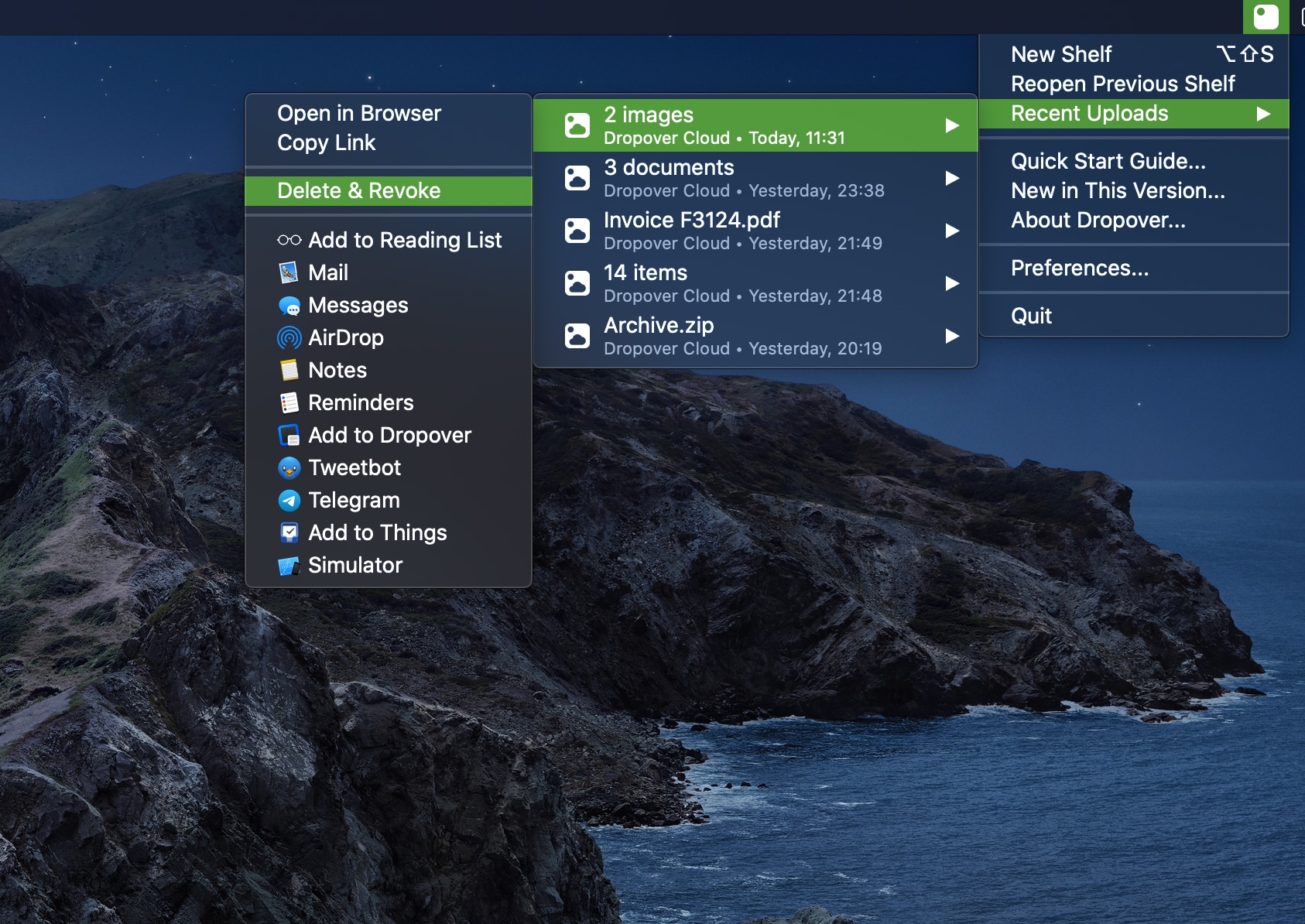The width and height of the screenshot is (1305, 924).
Task: Click the 'Yesterday, 23:38' upload timestamp
Action: [x=817, y=191]
